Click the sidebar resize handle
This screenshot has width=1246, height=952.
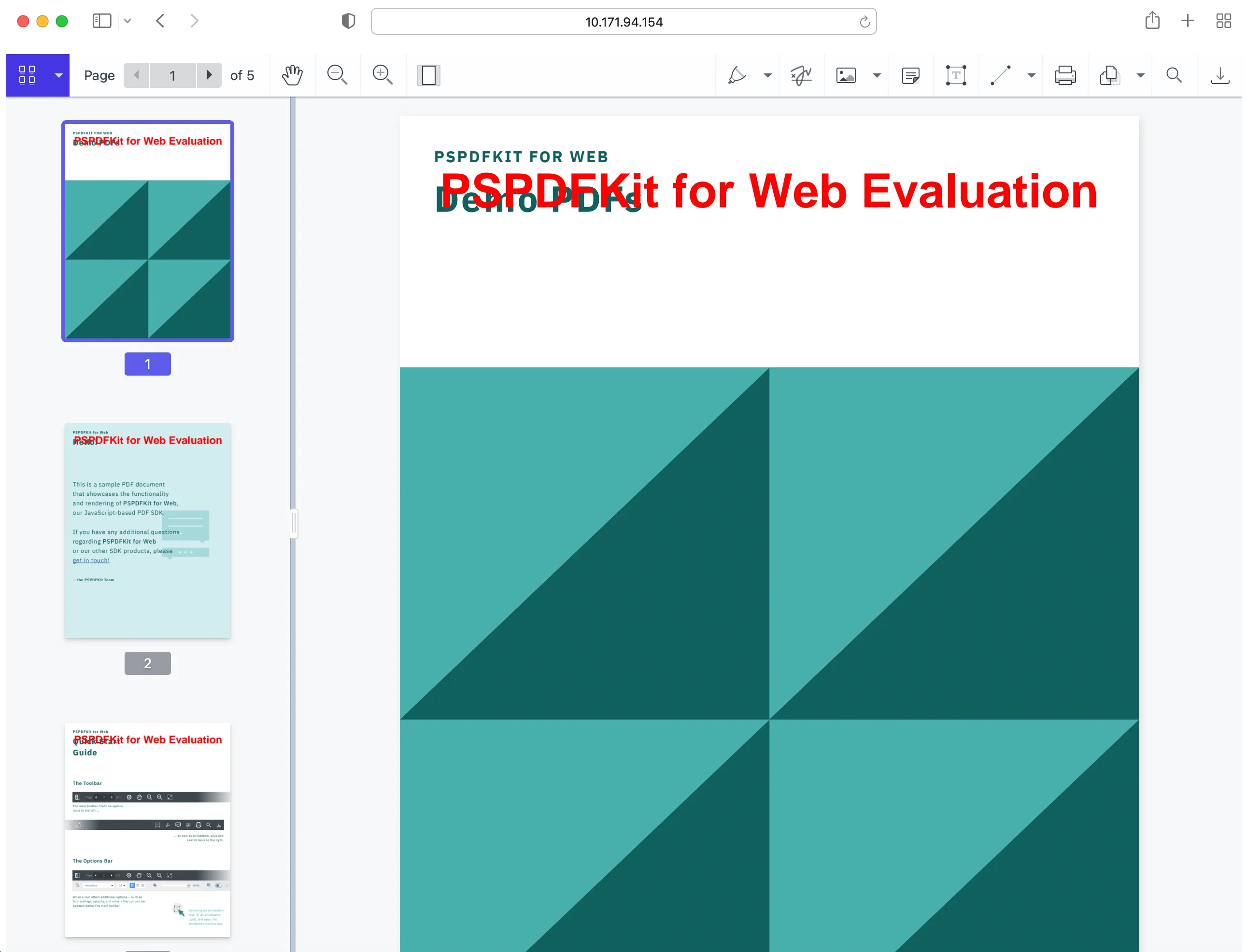[294, 524]
